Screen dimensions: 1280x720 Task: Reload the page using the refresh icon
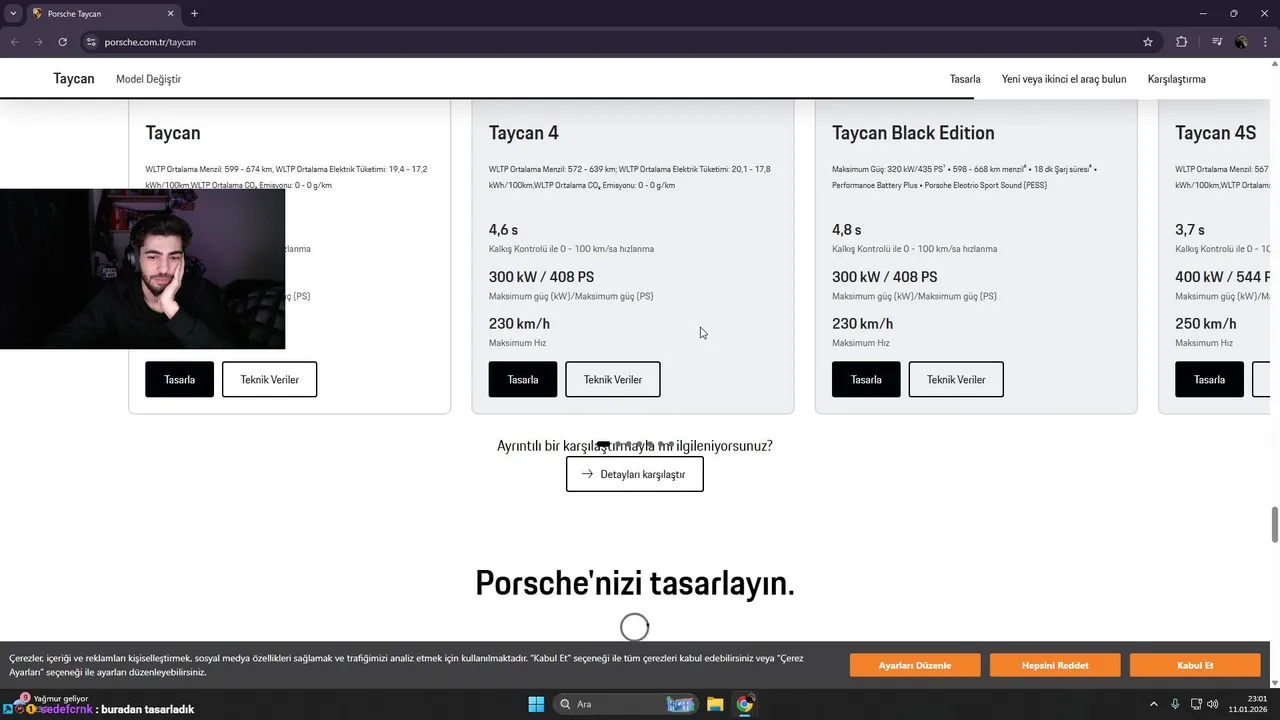tap(62, 42)
